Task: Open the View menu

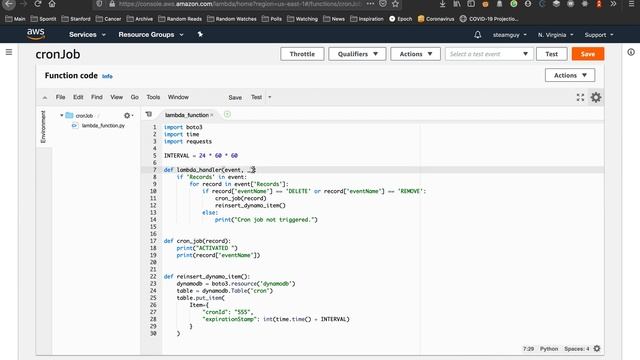Action: pyautogui.click(x=116, y=97)
